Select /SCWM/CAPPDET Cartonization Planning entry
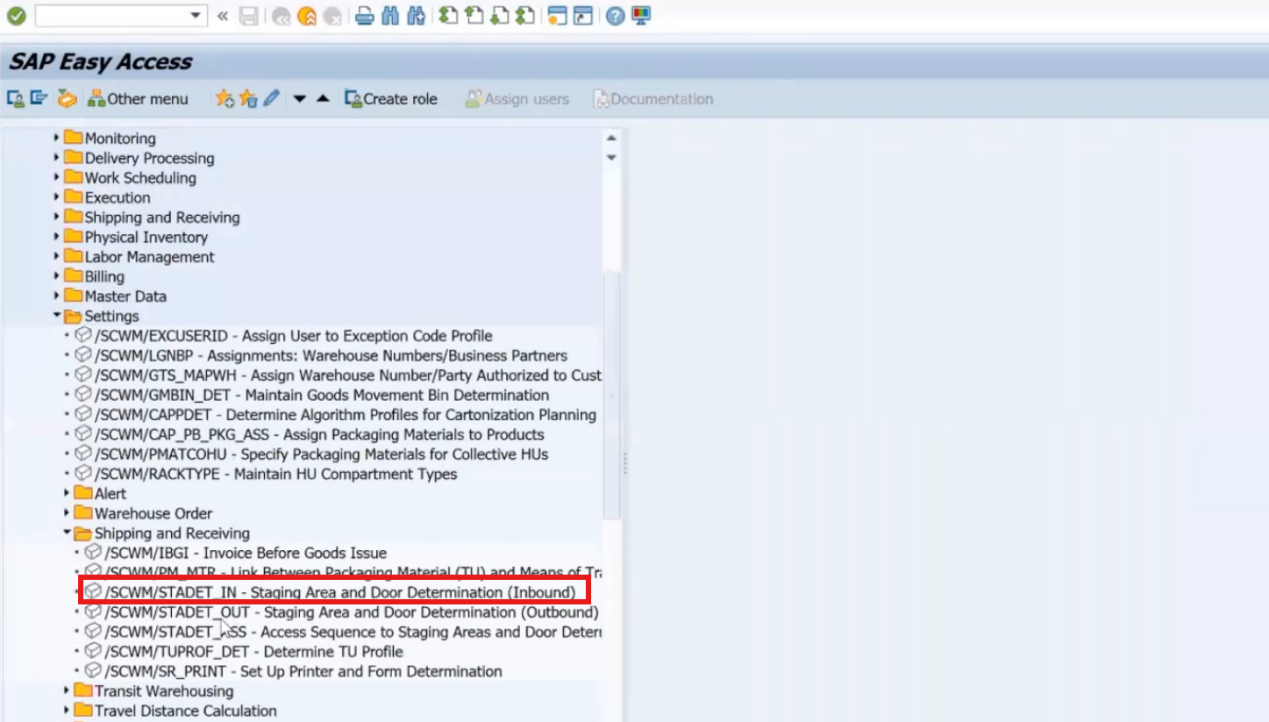Image resolution: width=1269 pixels, height=722 pixels. (336, 414)
